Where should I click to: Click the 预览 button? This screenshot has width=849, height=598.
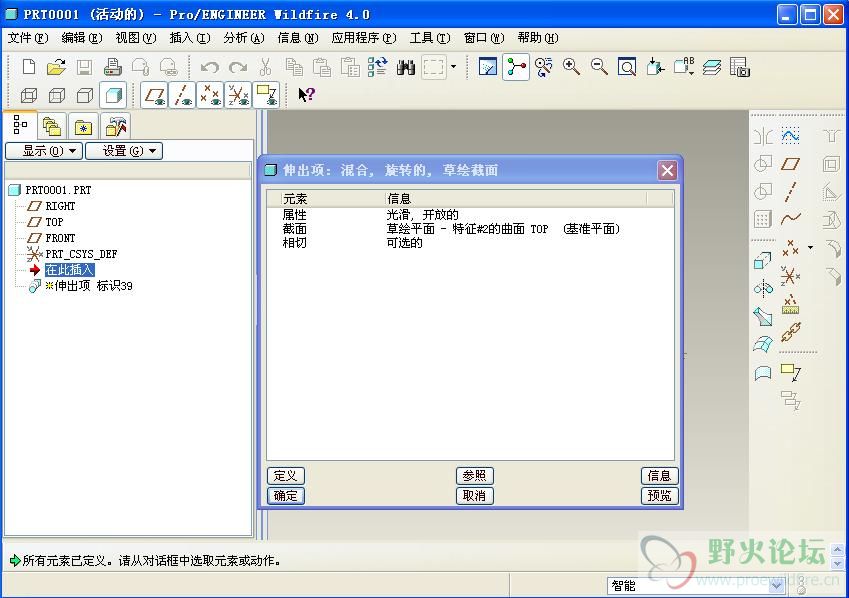[x=659, y=496]
